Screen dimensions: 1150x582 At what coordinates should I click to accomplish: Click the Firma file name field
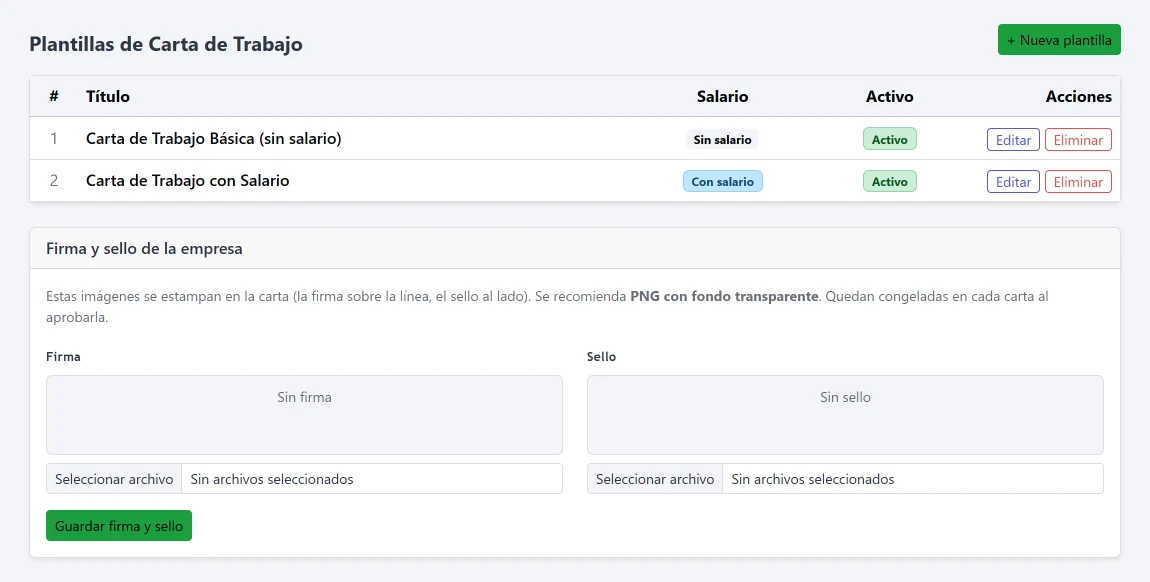[x=372, y=479]
